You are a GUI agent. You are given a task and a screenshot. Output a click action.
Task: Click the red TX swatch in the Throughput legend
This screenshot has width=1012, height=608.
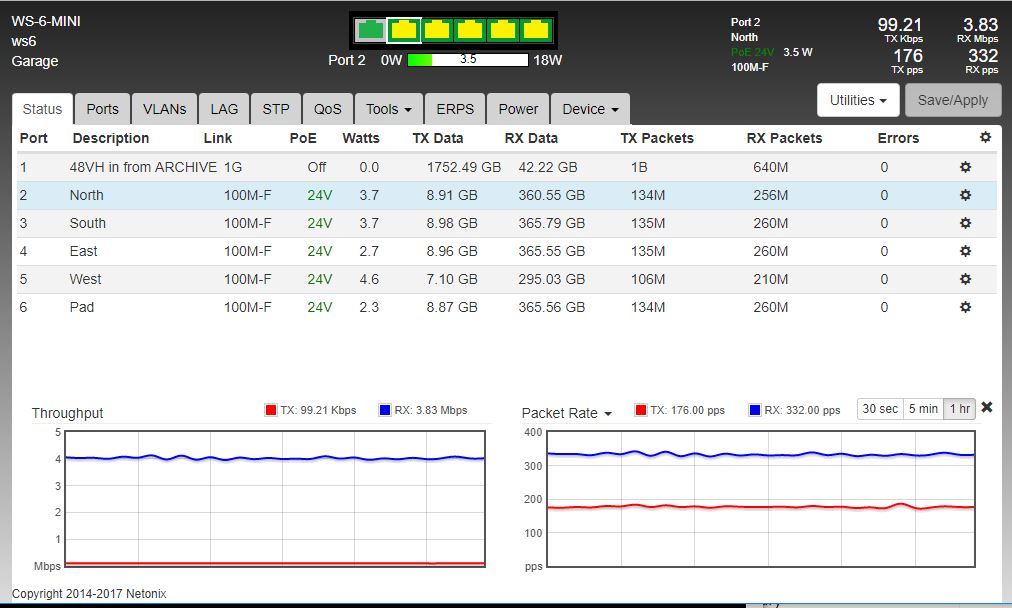270,410
